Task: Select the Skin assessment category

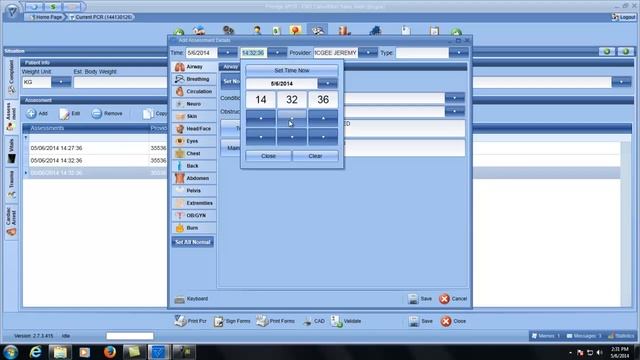Action: [193, 116]
